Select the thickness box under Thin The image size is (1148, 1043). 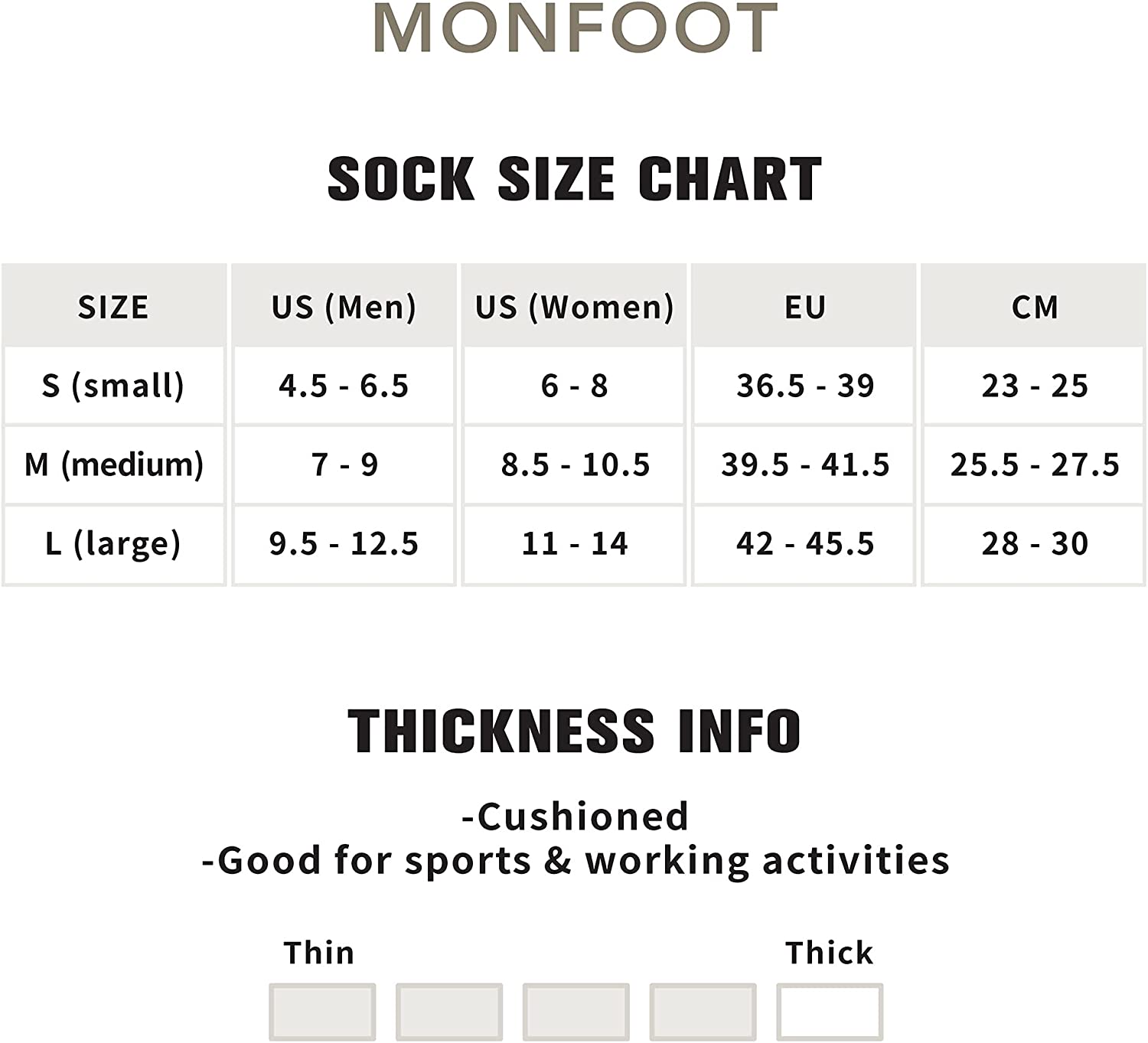pyautogui.click(x=322, y=1011)
